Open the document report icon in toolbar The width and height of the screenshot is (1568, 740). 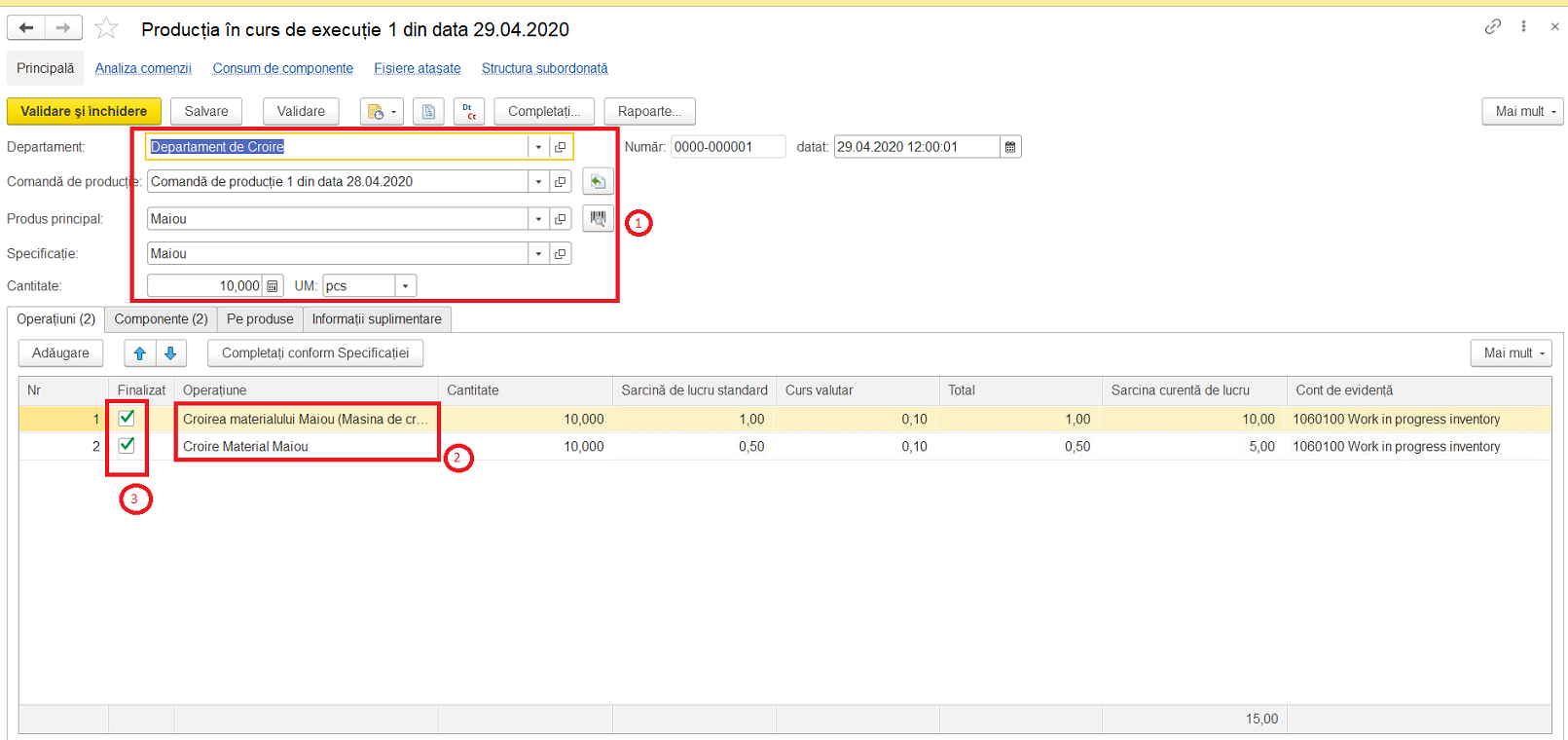tap(428, 111)
